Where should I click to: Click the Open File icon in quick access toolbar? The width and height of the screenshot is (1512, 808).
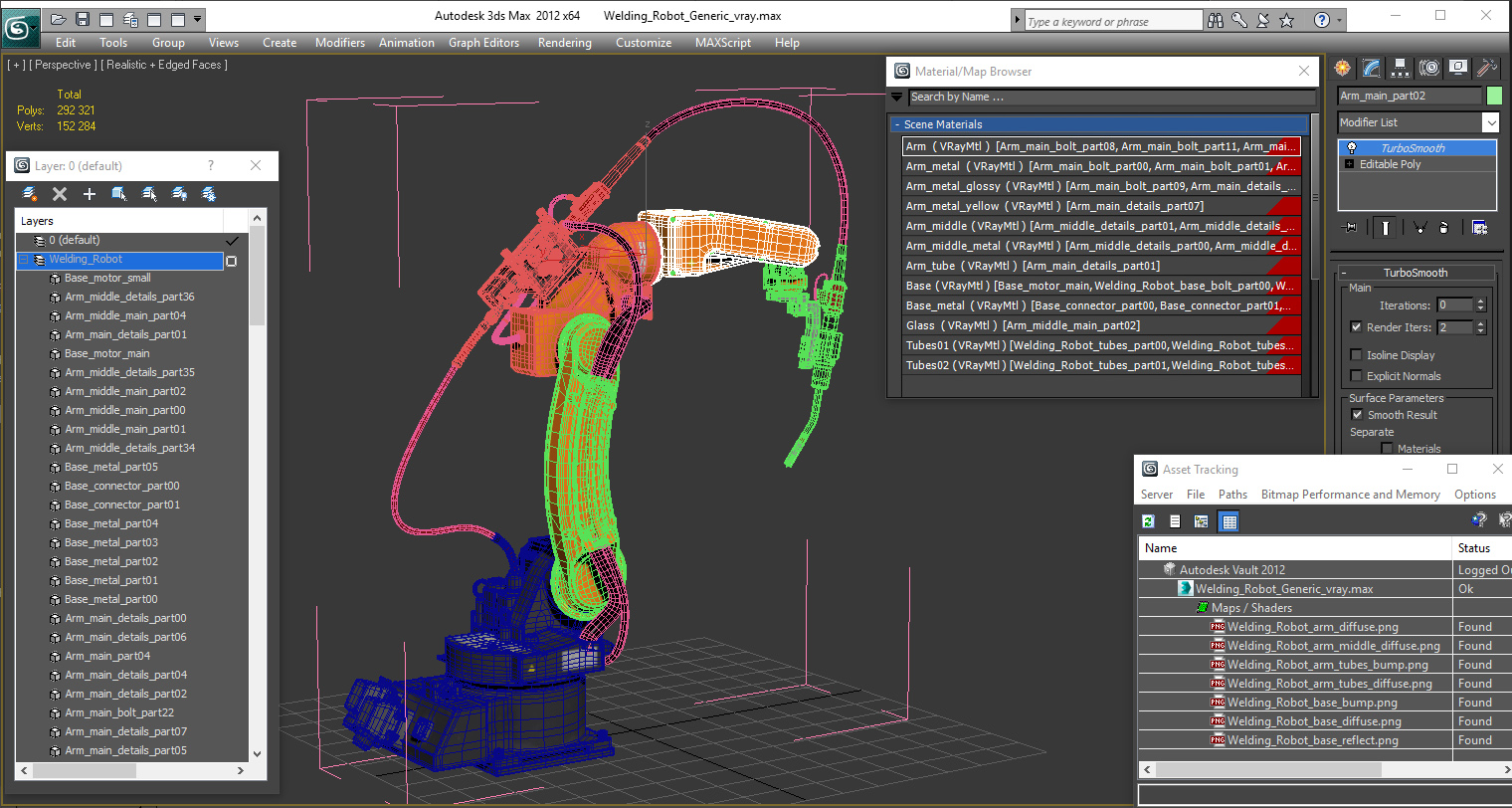(x=59, y=19)
